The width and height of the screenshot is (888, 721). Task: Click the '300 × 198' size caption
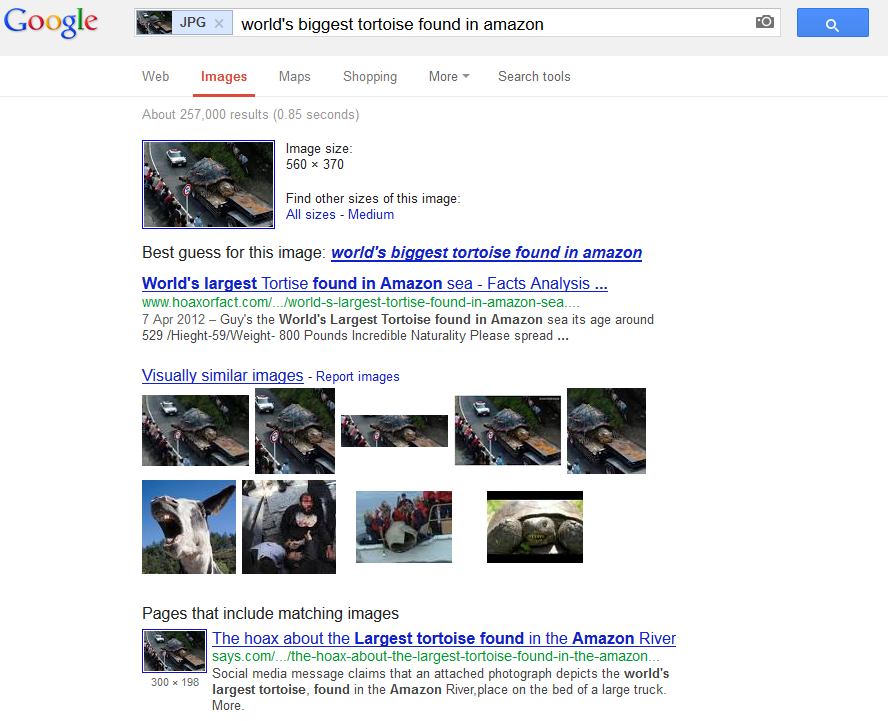[175, 682]
